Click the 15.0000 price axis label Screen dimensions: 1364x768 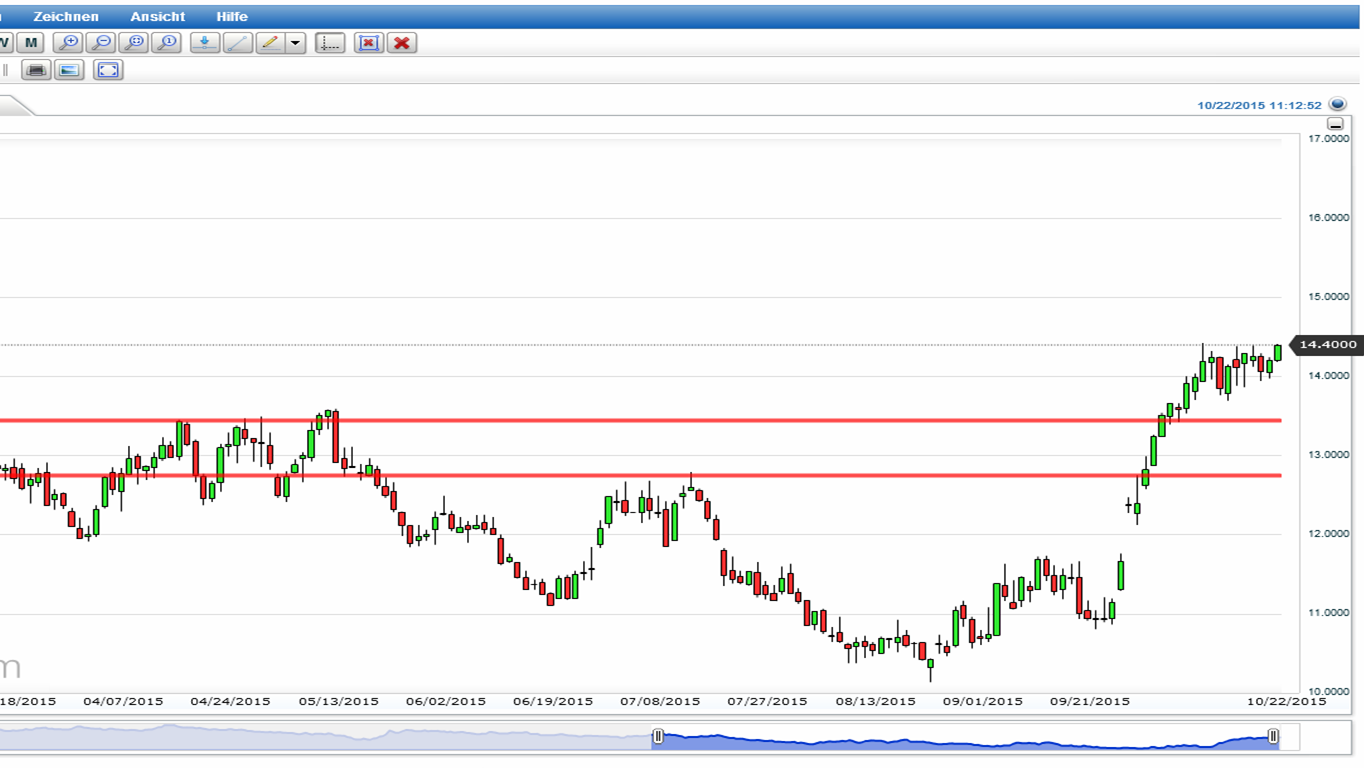1328,297
